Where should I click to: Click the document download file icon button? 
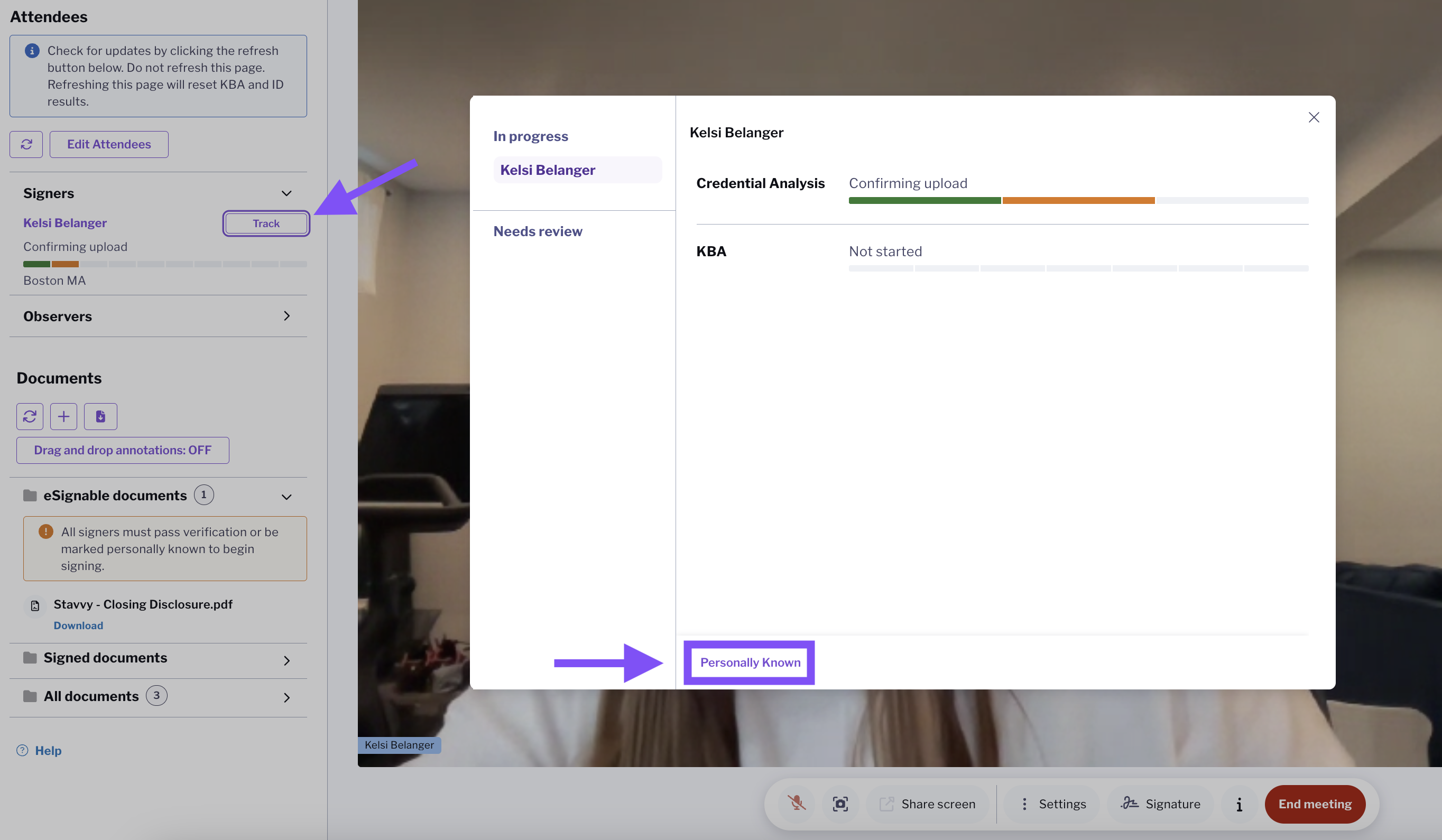[x=101, y=416]
